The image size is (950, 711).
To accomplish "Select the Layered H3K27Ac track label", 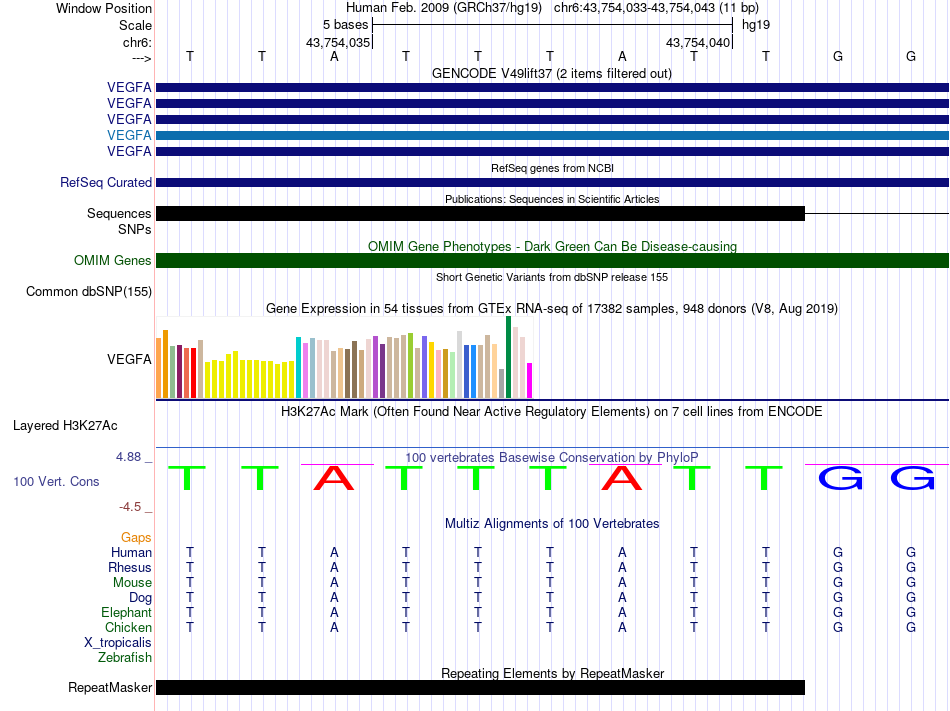I will [65, 425].
